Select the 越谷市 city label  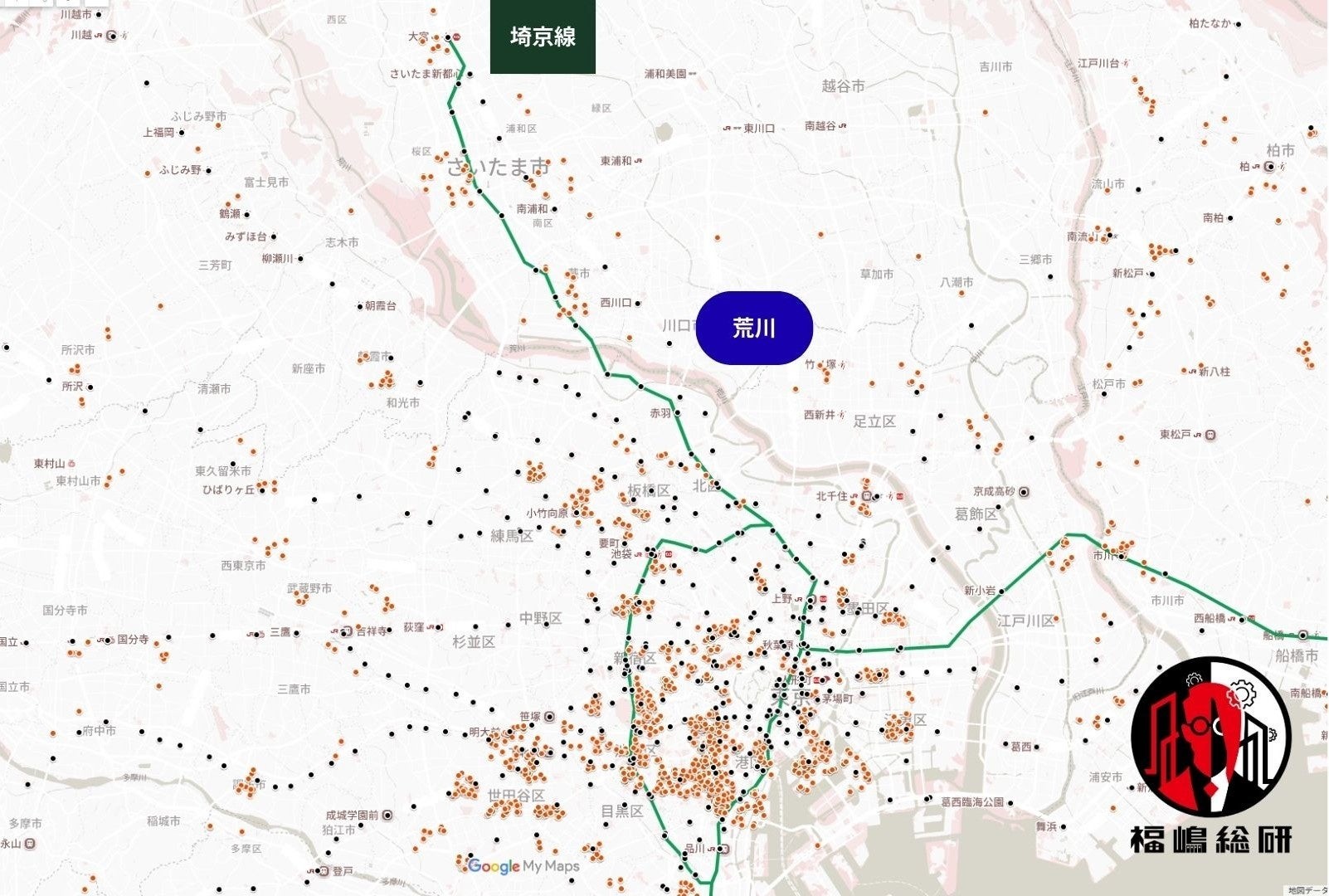coord(843,85)
